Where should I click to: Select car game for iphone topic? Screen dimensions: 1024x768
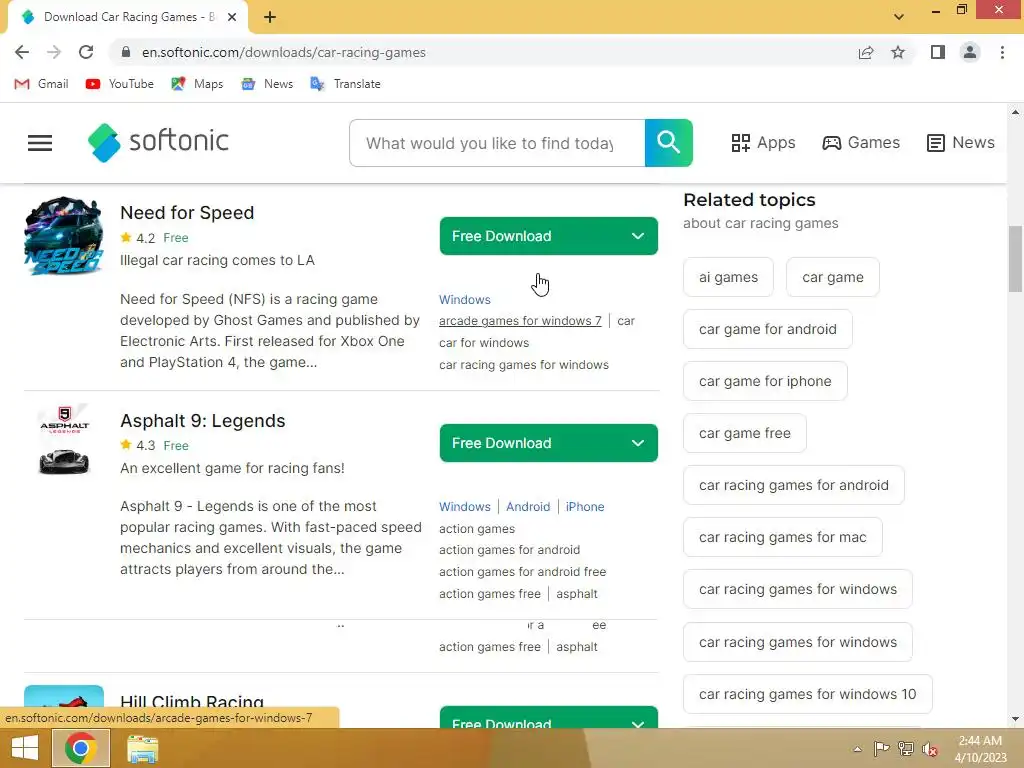tap(765, 381)
